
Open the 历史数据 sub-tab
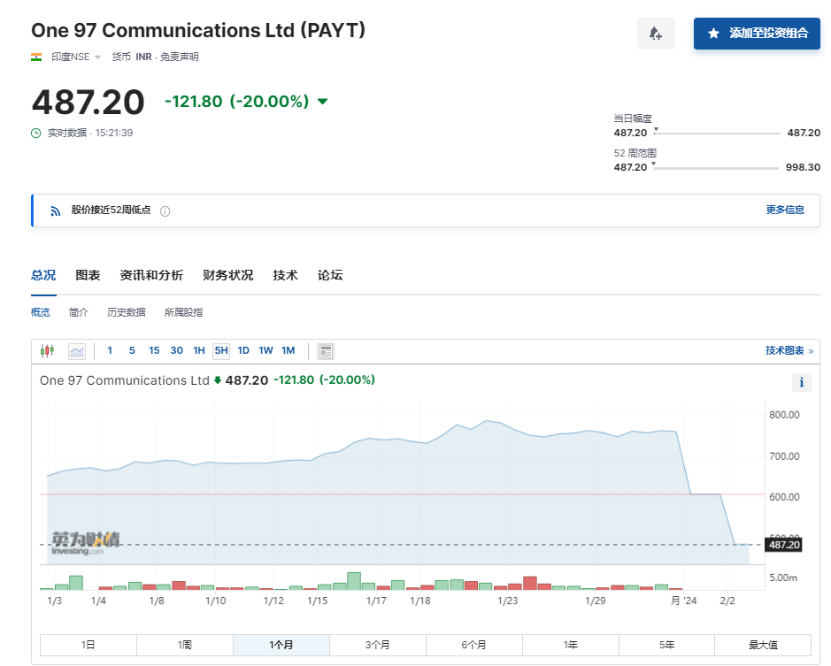pos(126,313)
